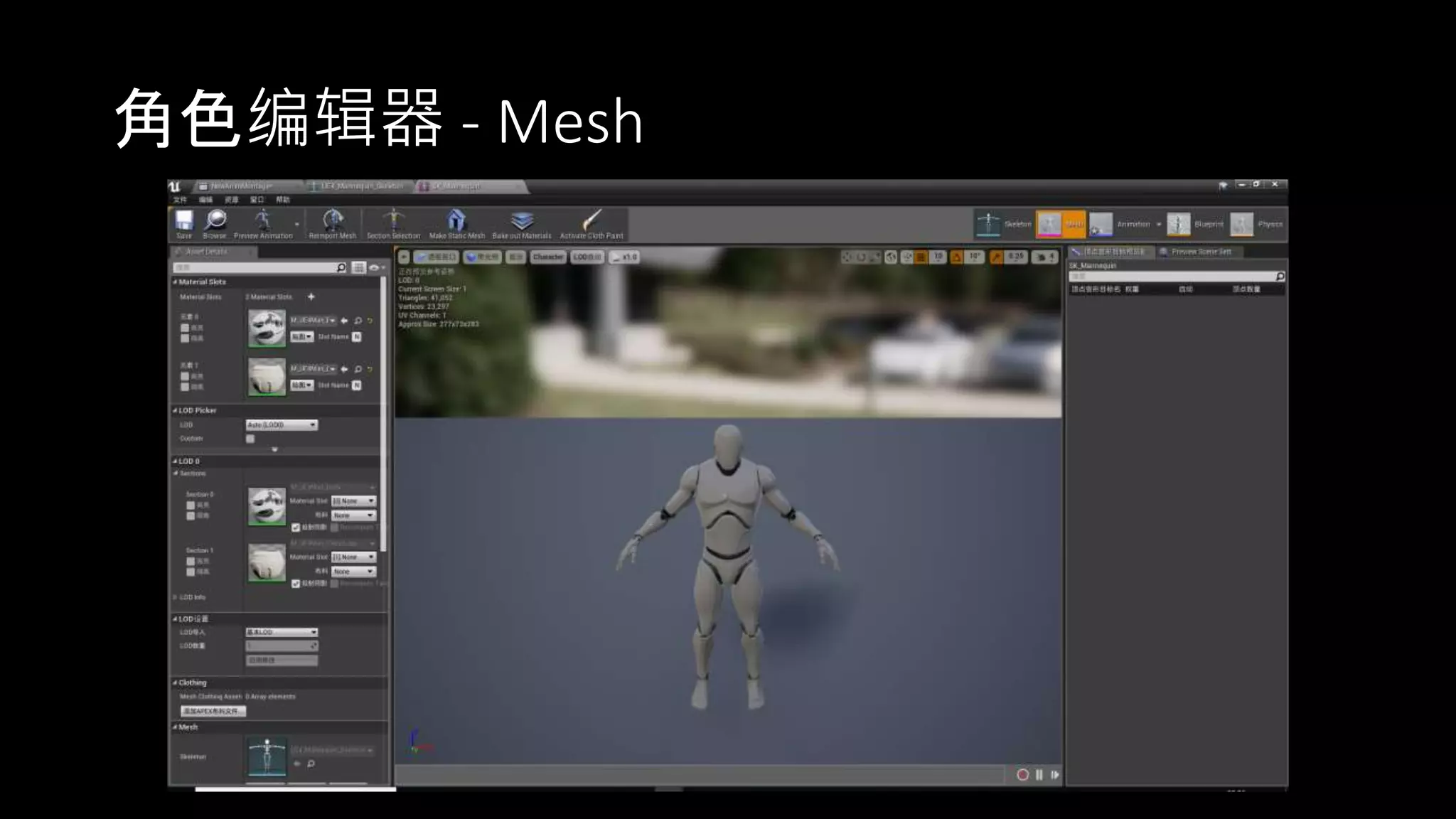Open the LOD import dropdown in LOD settings
The image size is (1456, 819).
click(282, 632)
